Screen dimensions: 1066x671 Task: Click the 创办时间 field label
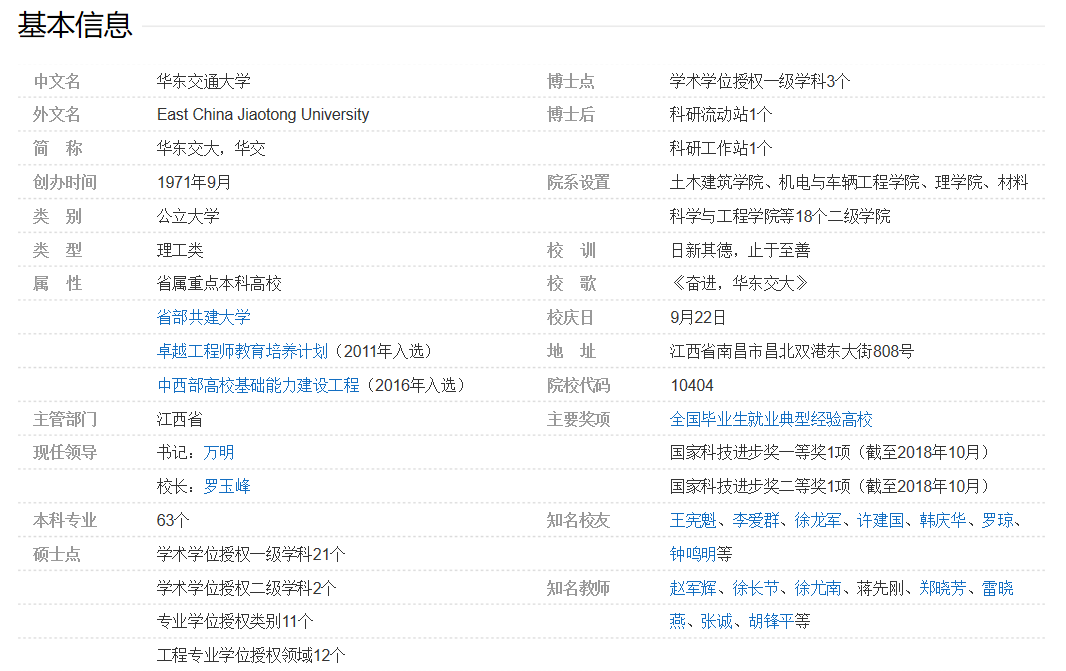point(65,182)
